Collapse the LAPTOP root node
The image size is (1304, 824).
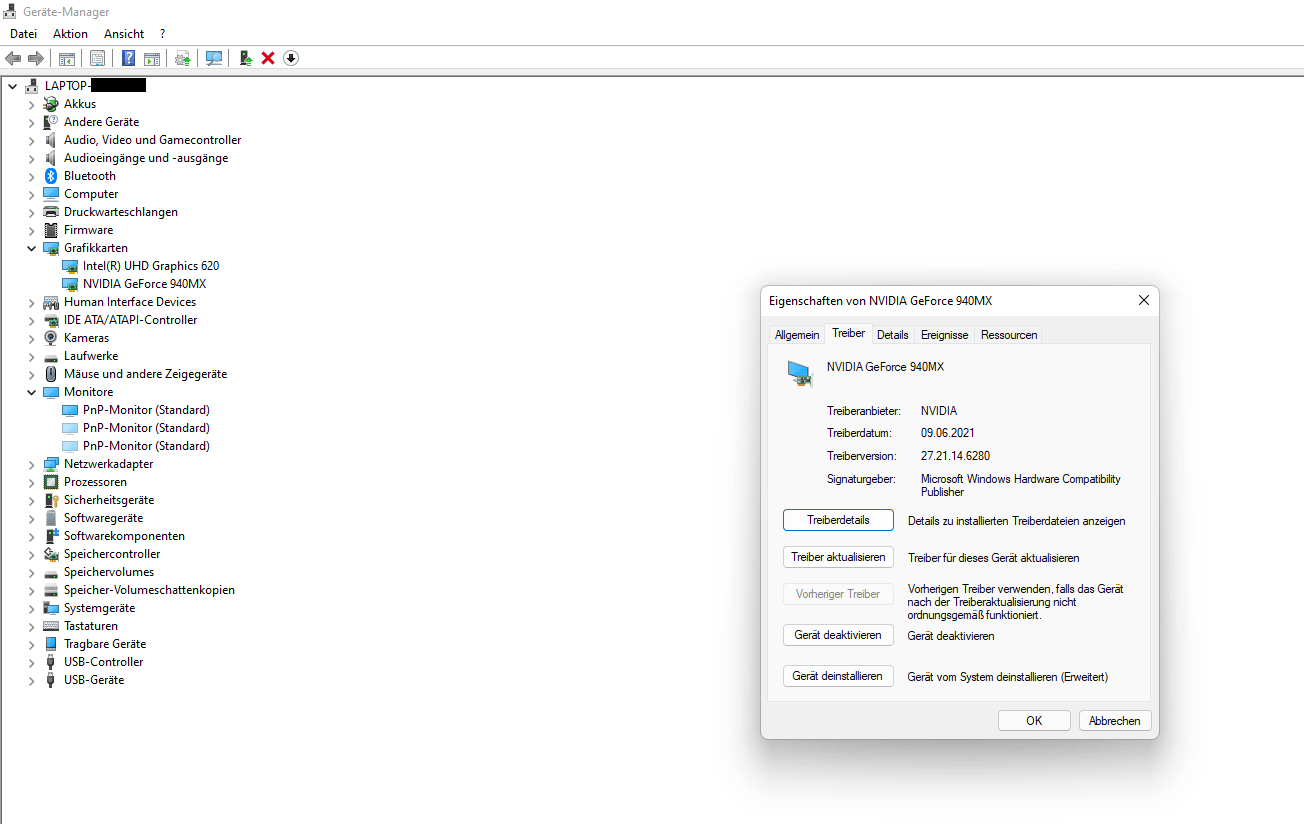(x=12, y=86)
